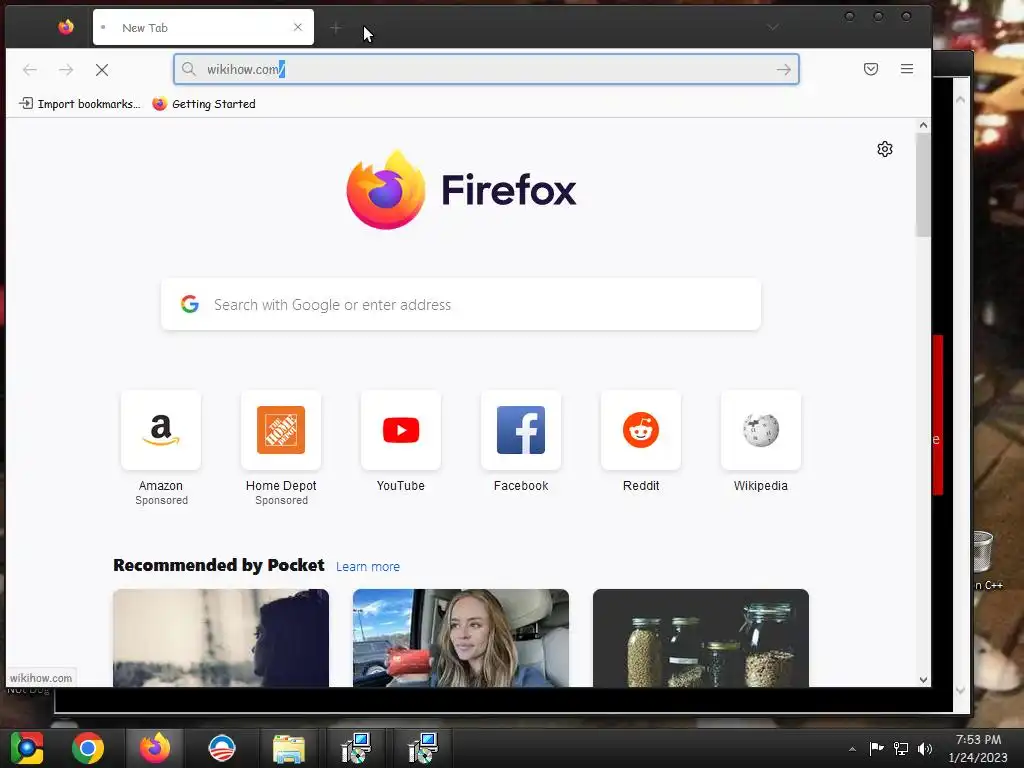Click the Go arrow in address bar
This screenshot has width=1024, height=768.
click(x=783, y=69)
